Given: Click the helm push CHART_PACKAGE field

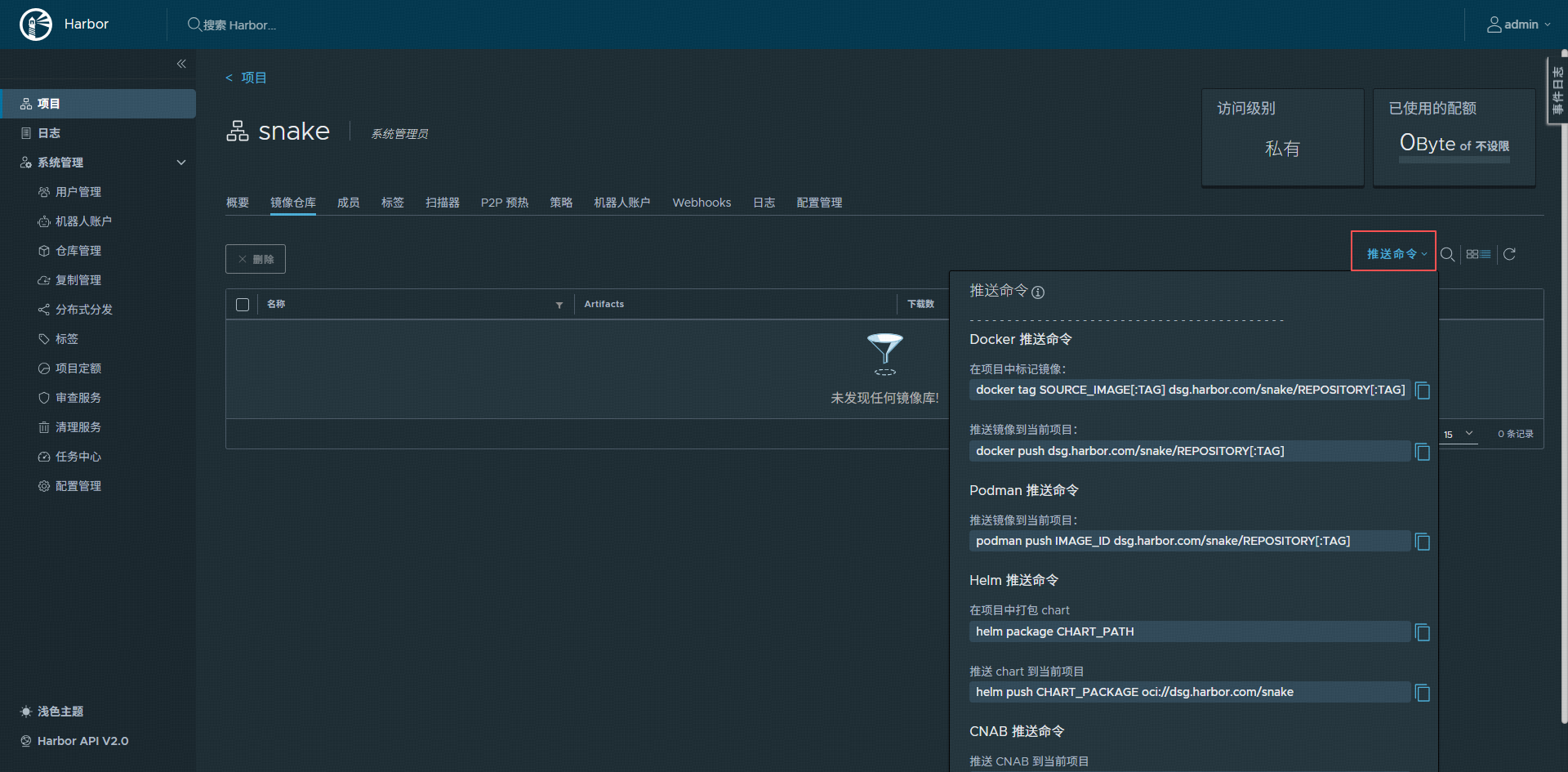Looking at the screenshot, I should coord(1190,692).
